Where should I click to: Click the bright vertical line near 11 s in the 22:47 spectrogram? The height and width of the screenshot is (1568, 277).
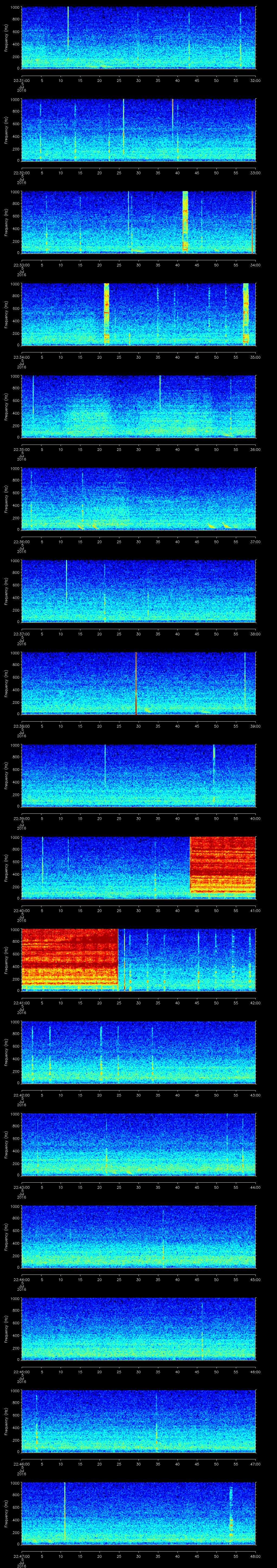(x=65, y=1512)
